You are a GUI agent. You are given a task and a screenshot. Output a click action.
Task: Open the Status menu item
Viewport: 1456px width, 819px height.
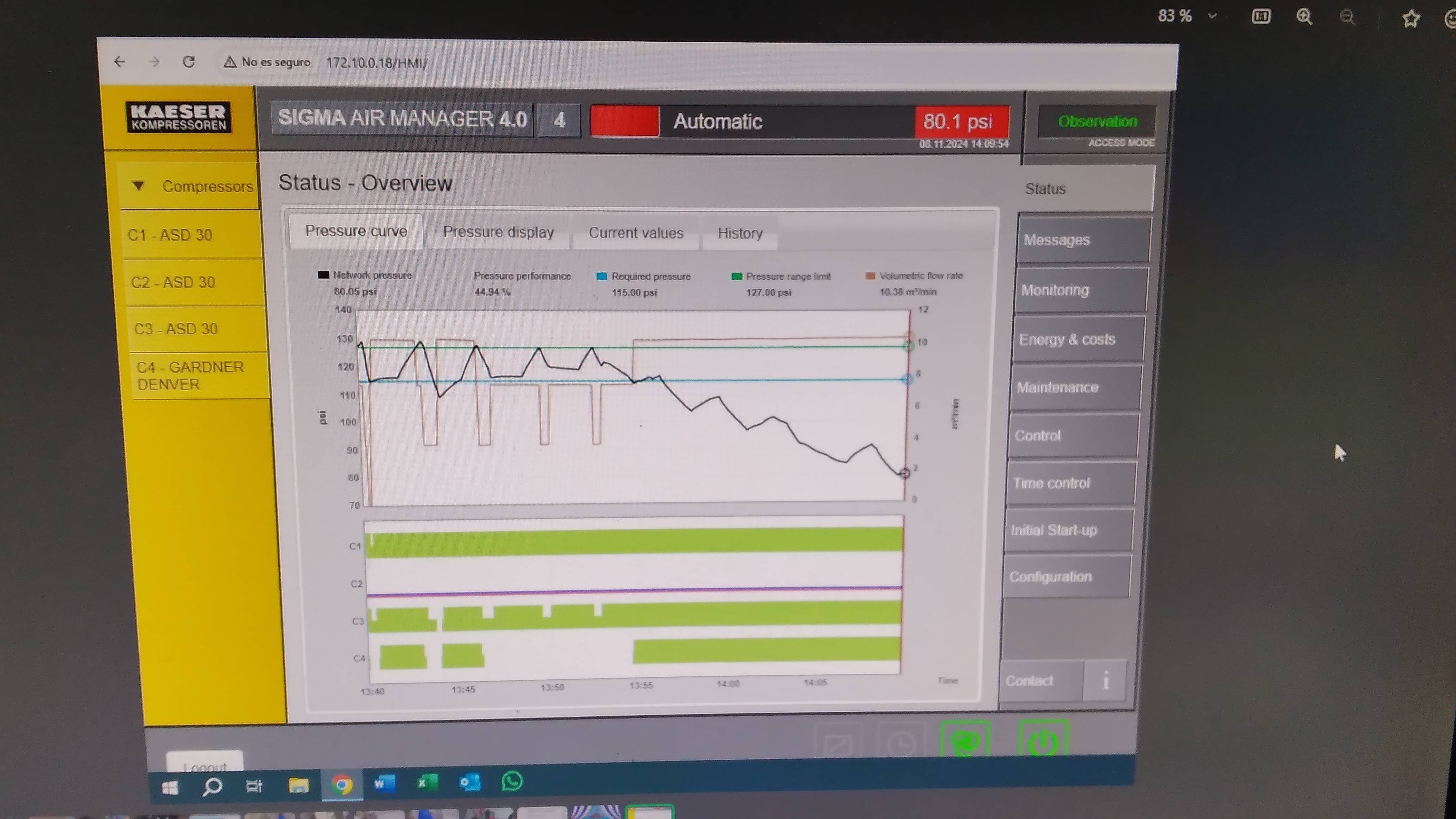pyautogui.click(x=1086, y=188)
